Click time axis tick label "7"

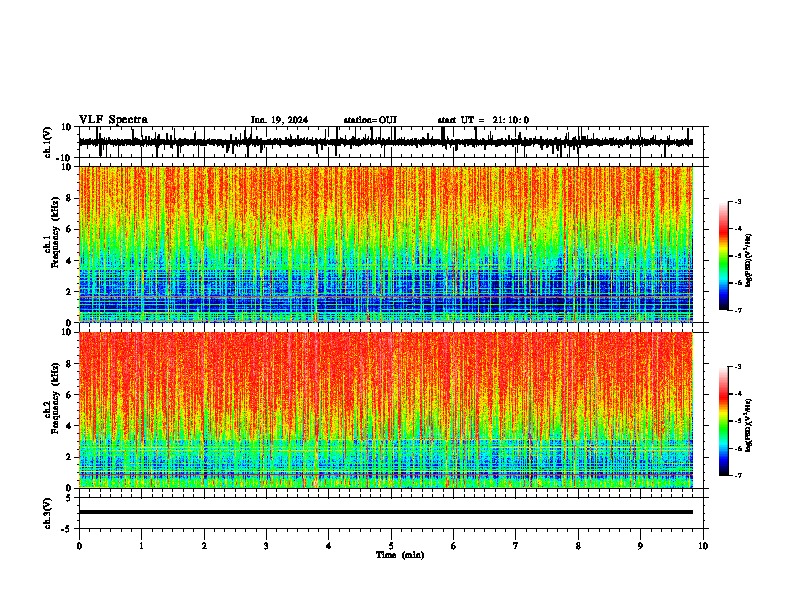[x=516, y=546]
